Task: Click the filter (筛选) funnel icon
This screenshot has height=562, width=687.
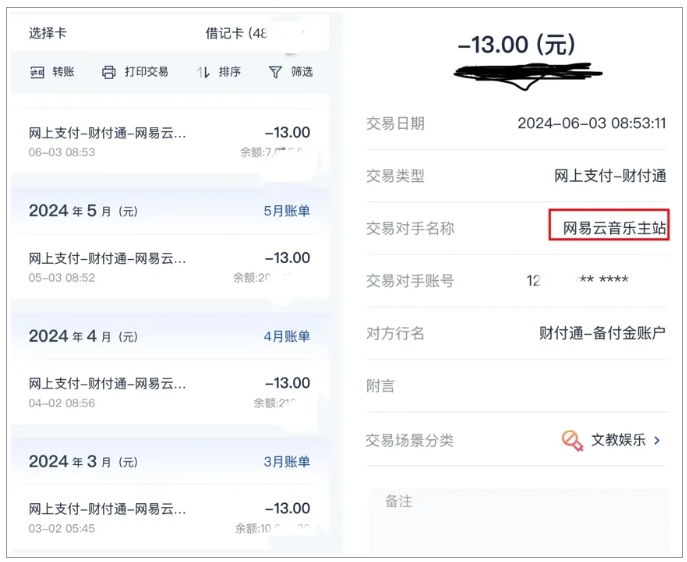Action: (x=275, y=72)
